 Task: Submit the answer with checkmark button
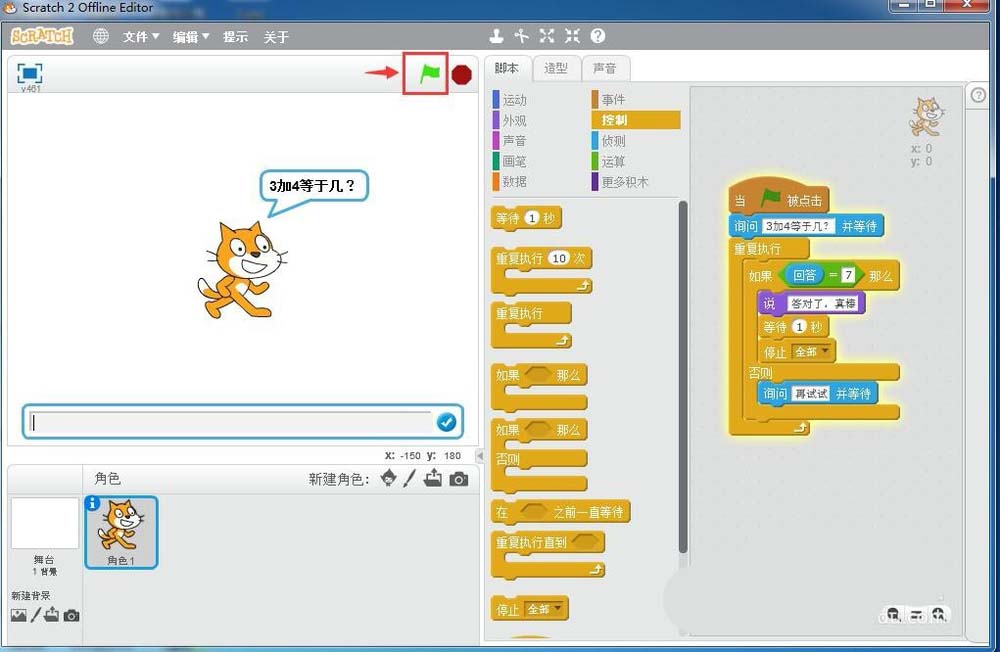pyautogui.click(x=446, y=422)
